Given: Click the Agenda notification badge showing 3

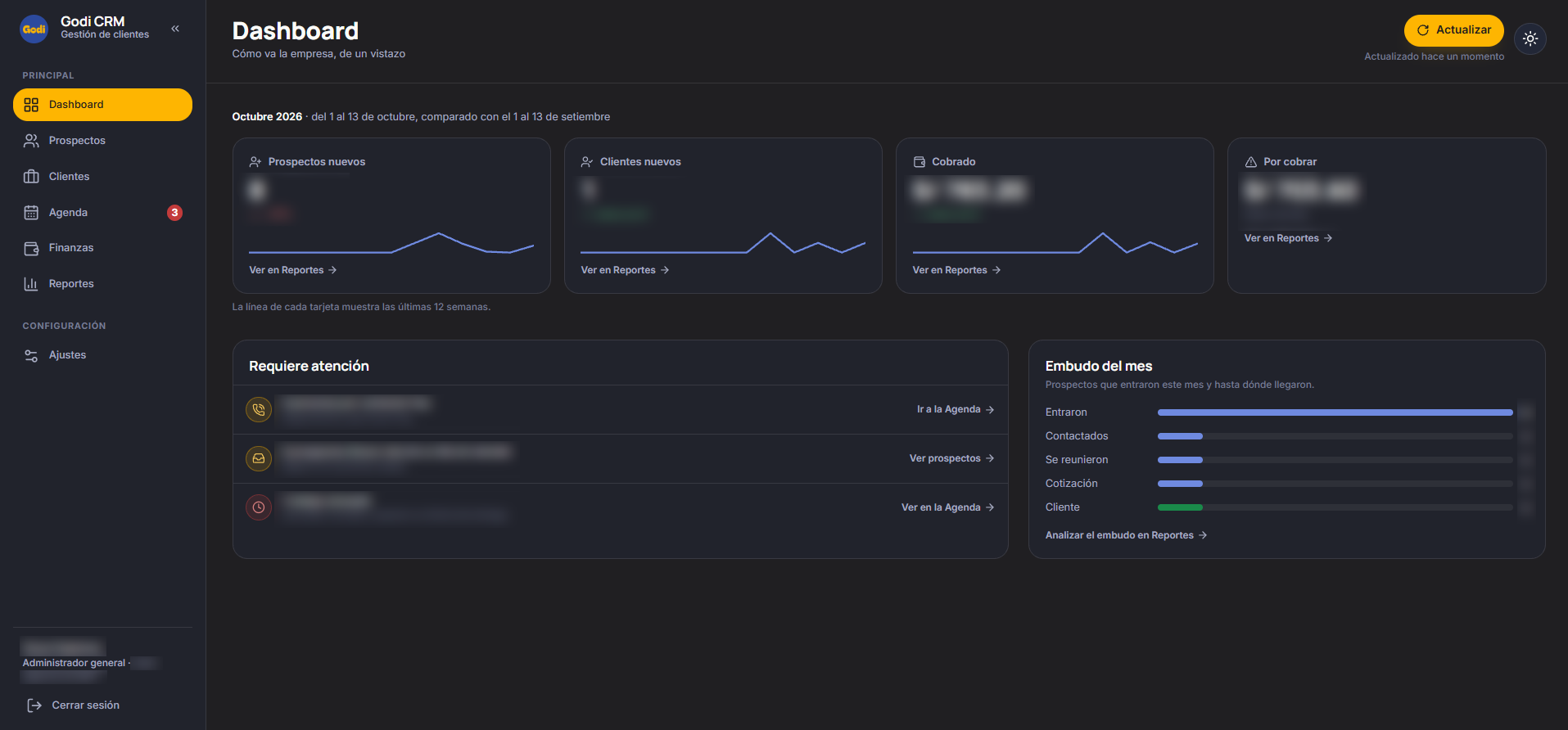Looking at the screenshot, I should 174,213.
